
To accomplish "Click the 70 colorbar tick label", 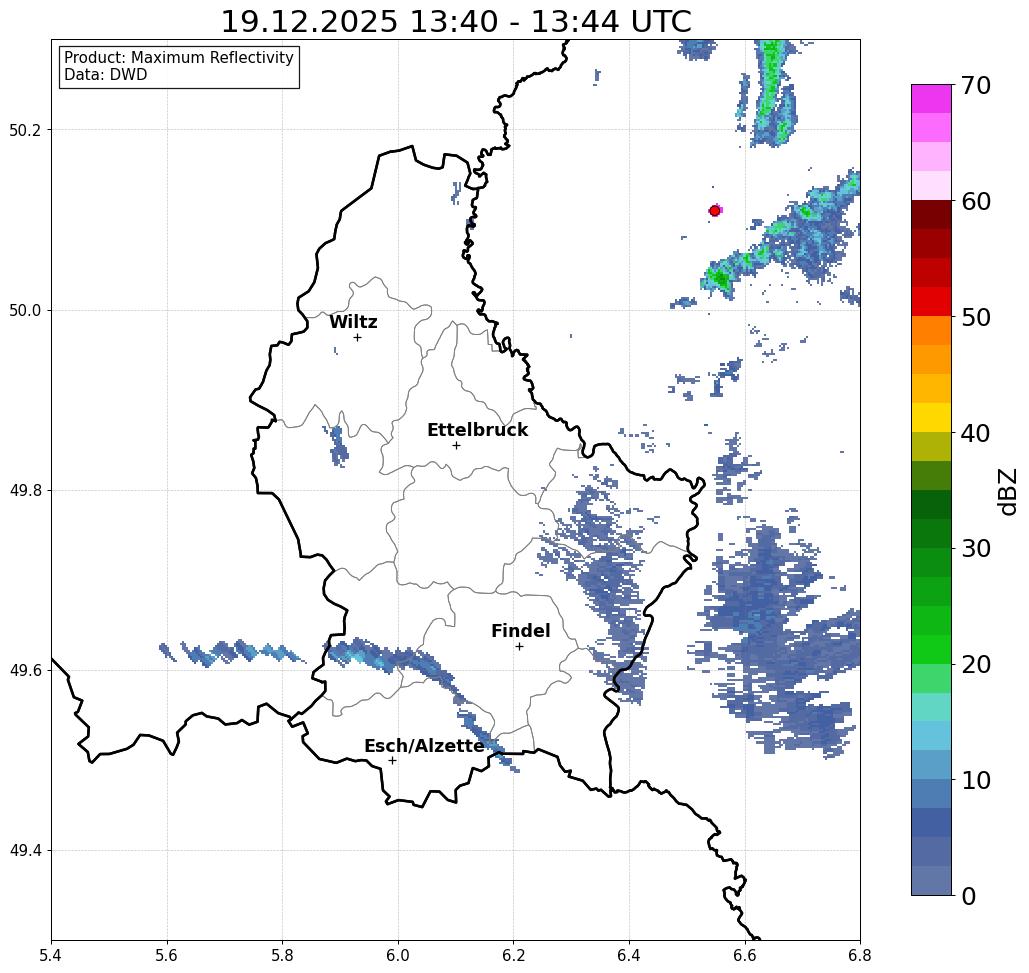I will pyautogui.click(x=975, y=85).
